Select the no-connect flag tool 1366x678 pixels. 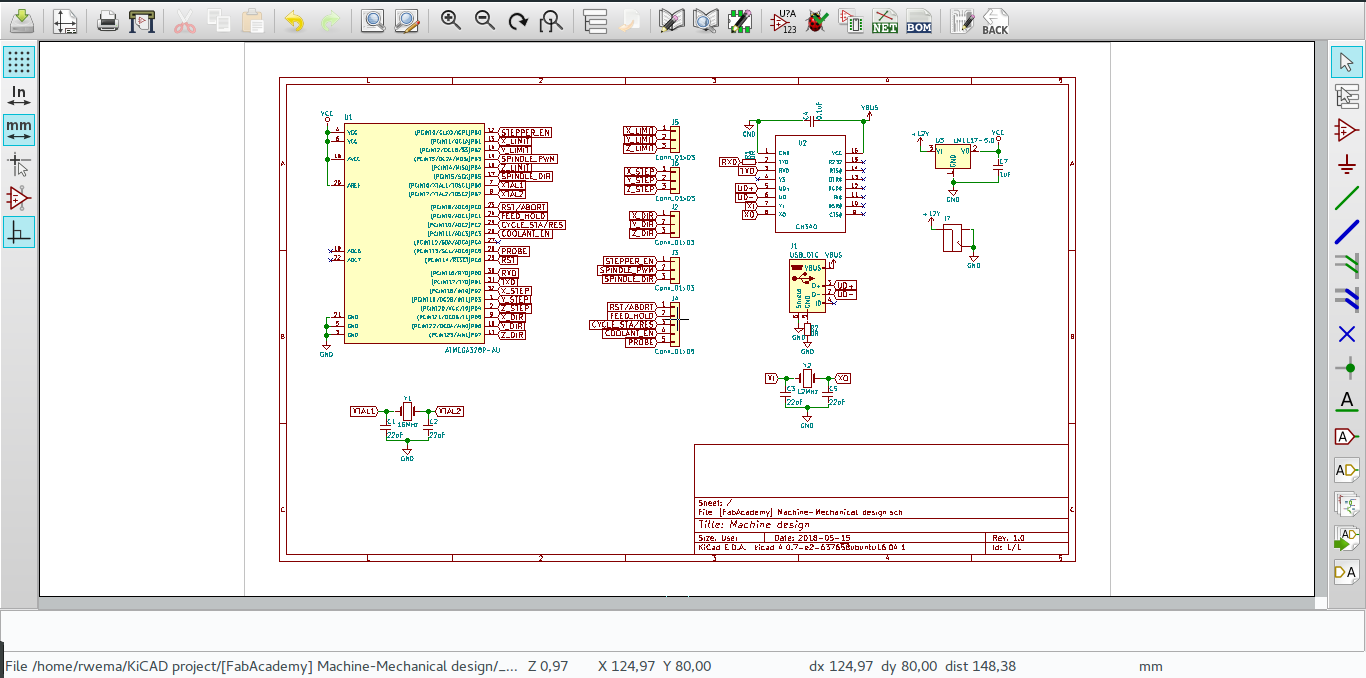click(1347, 334)
